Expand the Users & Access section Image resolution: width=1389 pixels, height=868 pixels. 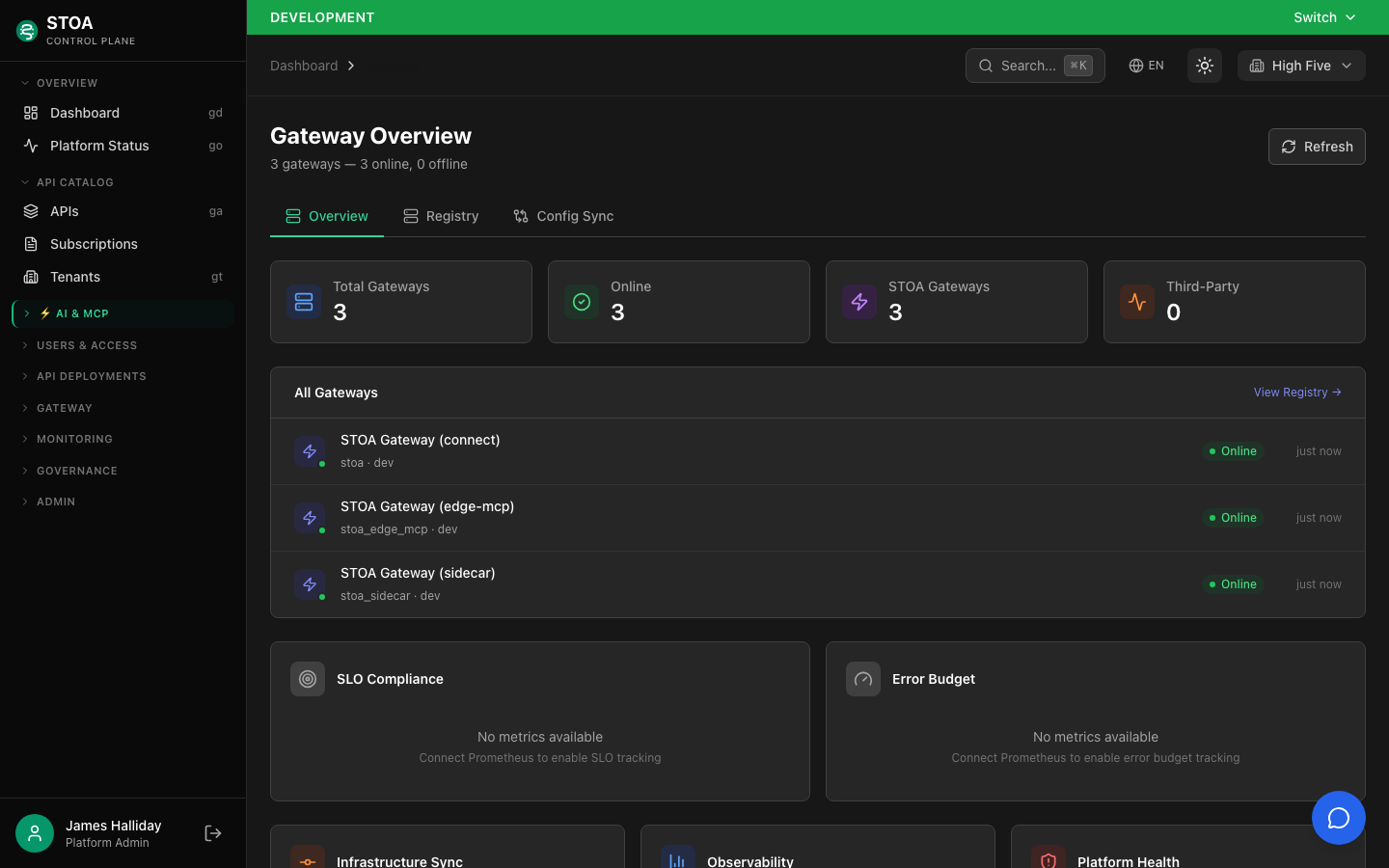coord(123,345)
